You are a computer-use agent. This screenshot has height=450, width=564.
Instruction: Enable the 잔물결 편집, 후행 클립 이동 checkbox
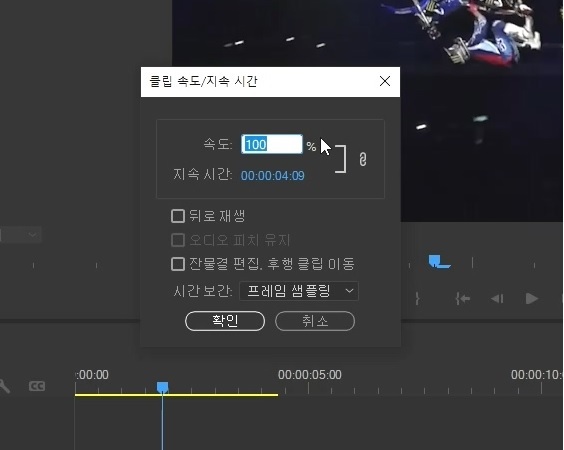click(x=178, y=264)
